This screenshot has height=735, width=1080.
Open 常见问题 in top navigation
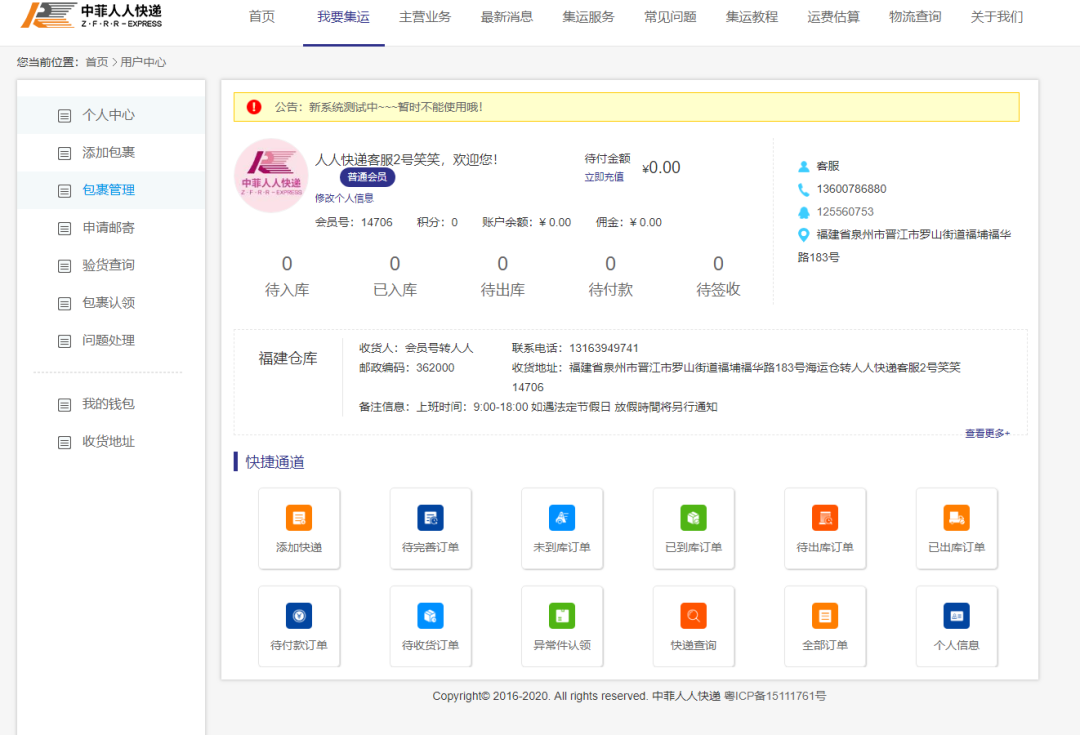[x=670, y=17]
